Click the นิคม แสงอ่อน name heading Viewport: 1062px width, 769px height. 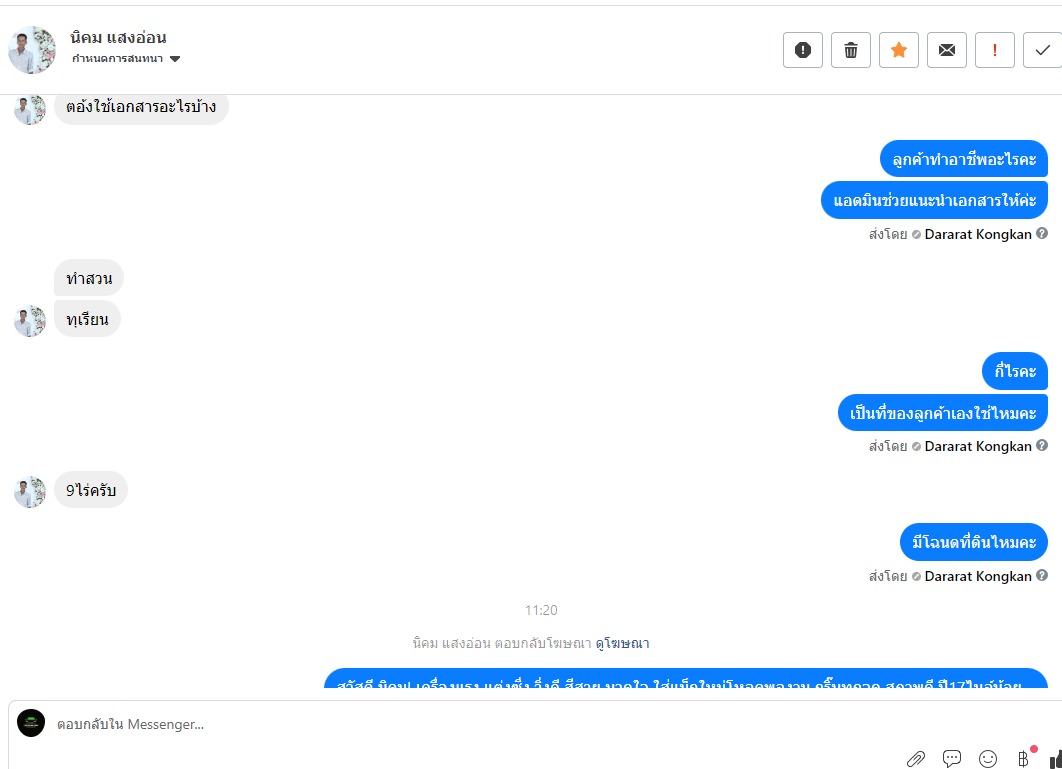[x=119, y=37]
